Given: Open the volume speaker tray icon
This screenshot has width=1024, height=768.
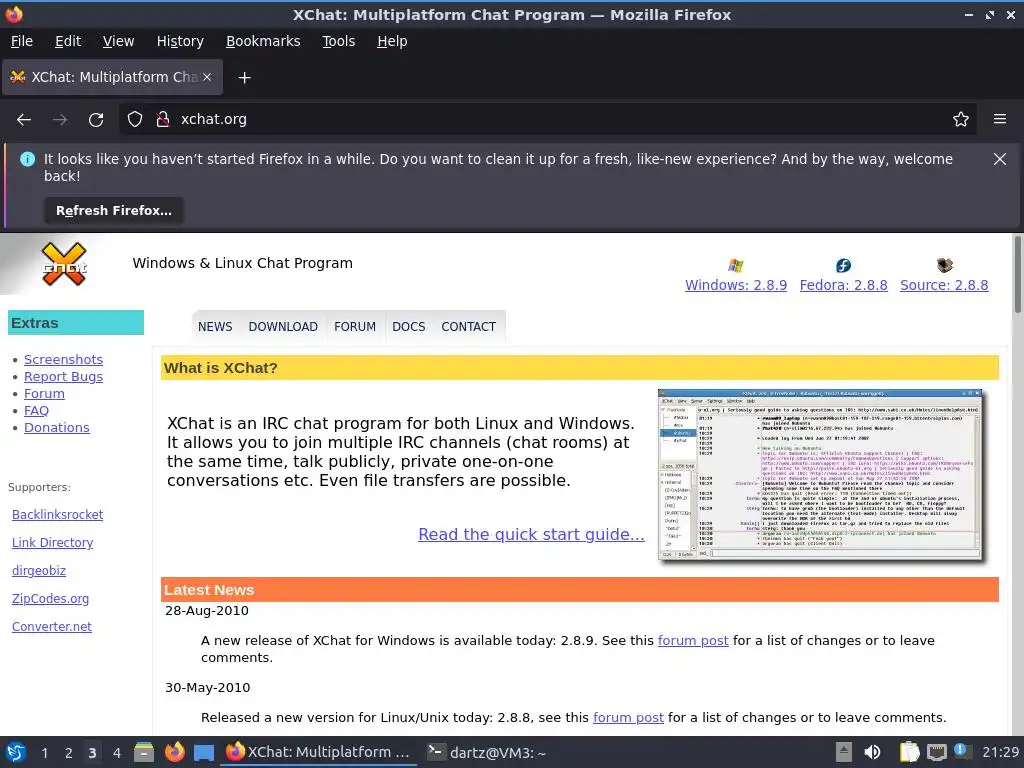Looking at the screenshot, I should pyautogui.click(x=872, y=752).
